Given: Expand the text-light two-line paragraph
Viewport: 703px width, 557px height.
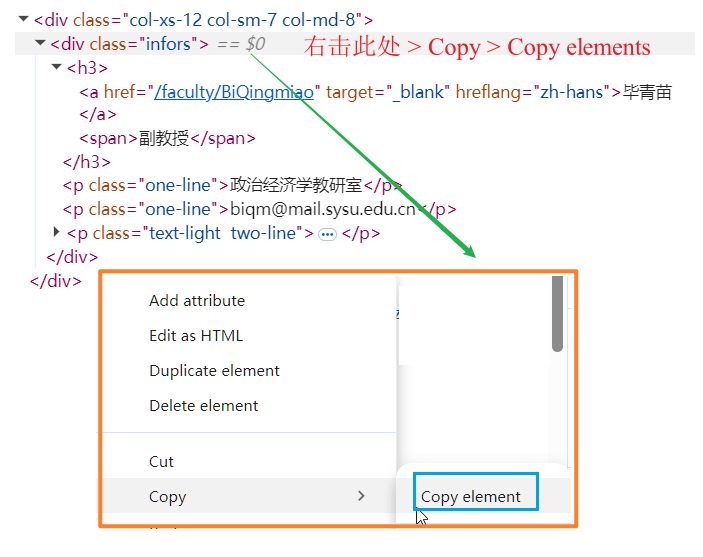Looking at the screenshot, I should (x=57, y=232).
